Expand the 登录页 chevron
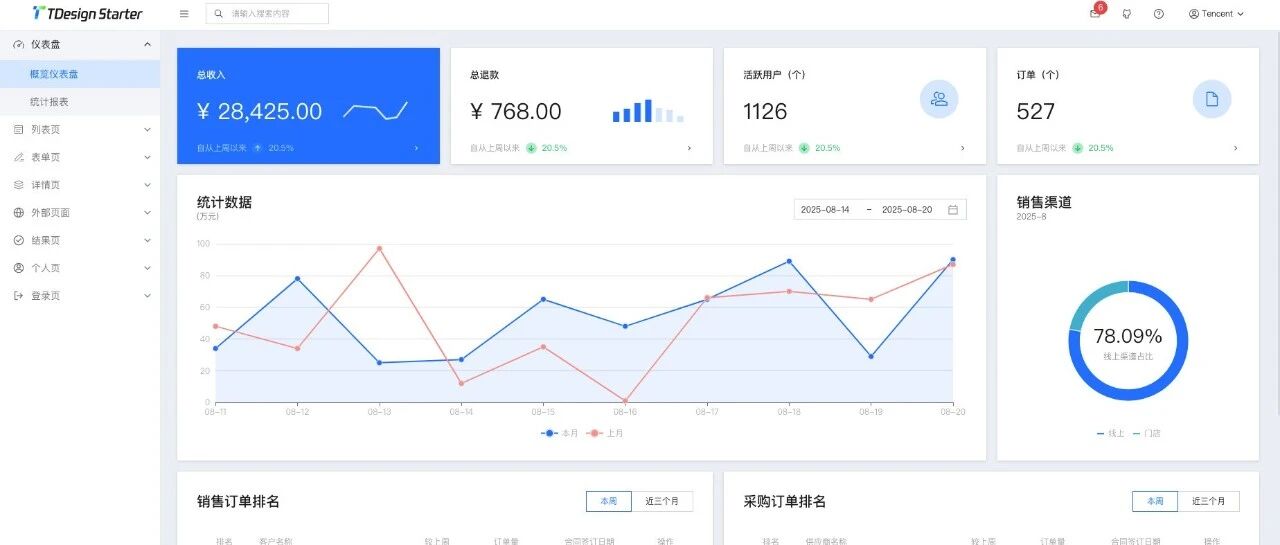The width and height of the screenshot is (1280, 545). tap(147, 296)
